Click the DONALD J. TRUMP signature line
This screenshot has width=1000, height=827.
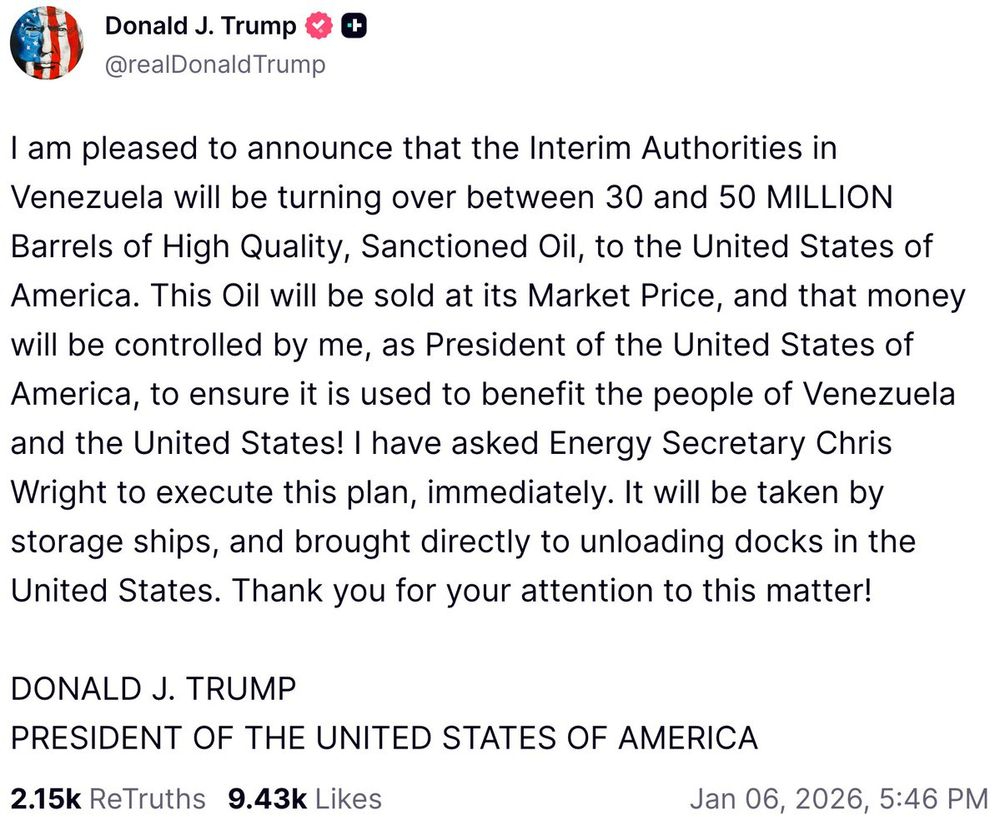[153, 689]
